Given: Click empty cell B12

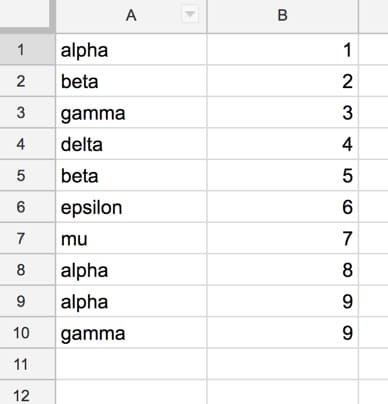Looking at the screenshot, I should pos(282,393).
